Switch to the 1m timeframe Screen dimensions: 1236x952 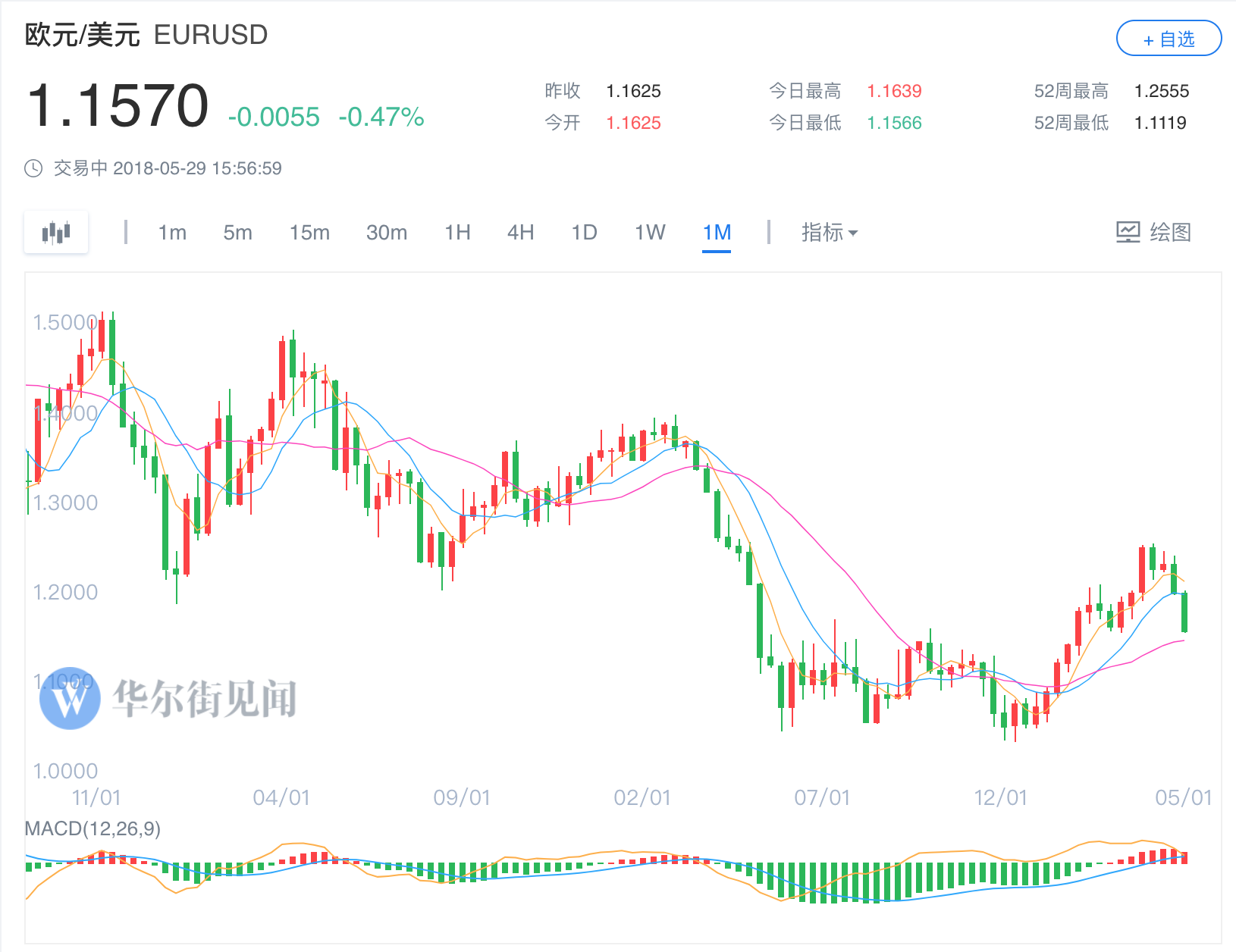pos(172,232)
